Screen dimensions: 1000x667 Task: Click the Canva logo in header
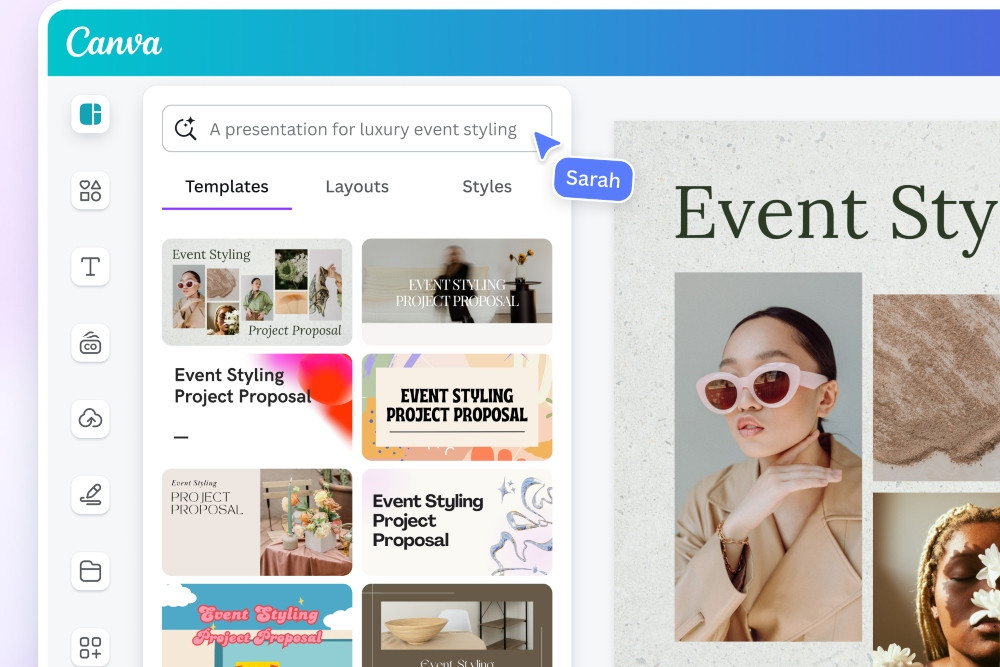click(114, 43)
